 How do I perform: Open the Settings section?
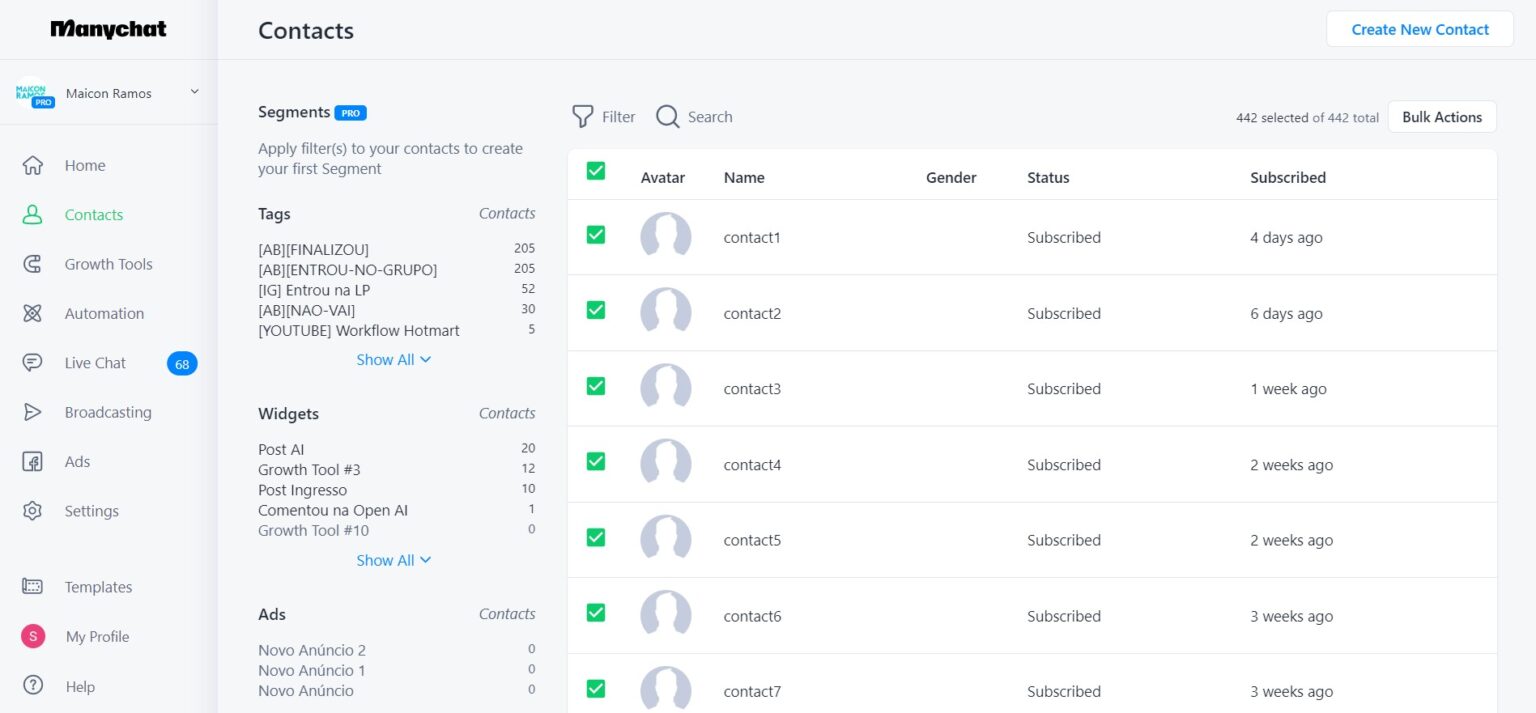[x=91, y=511]
